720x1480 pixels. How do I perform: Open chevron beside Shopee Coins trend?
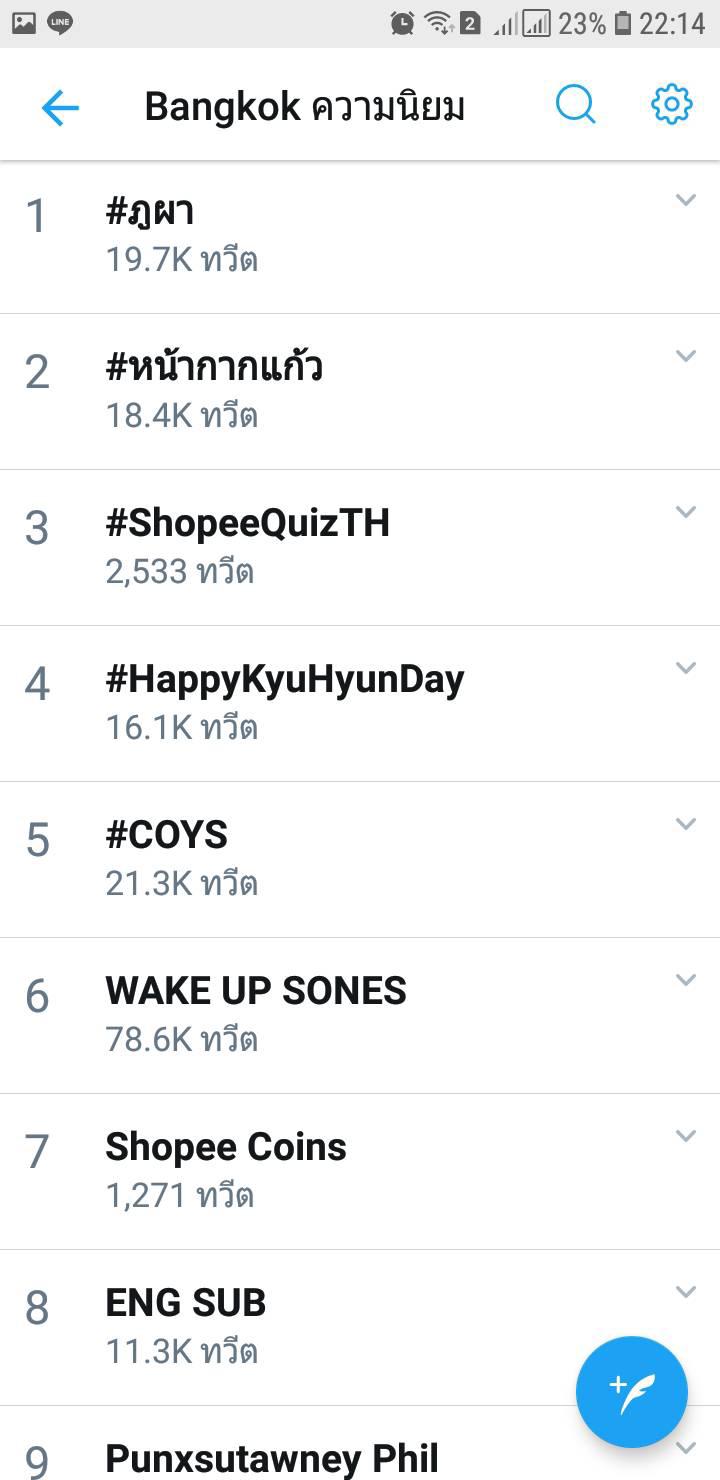point(685,1136)
